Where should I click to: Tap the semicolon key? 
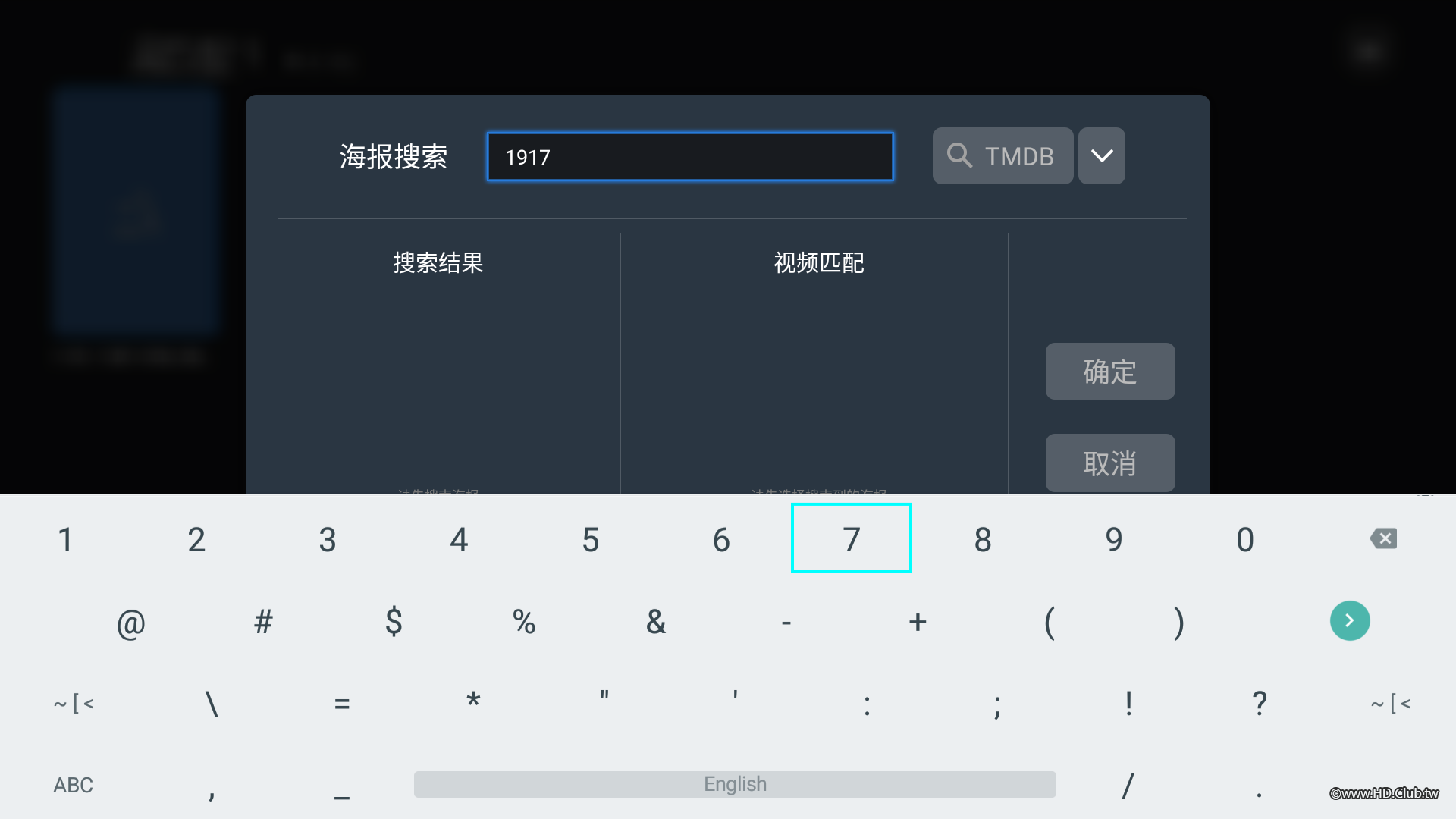click(x=998, y=707)
